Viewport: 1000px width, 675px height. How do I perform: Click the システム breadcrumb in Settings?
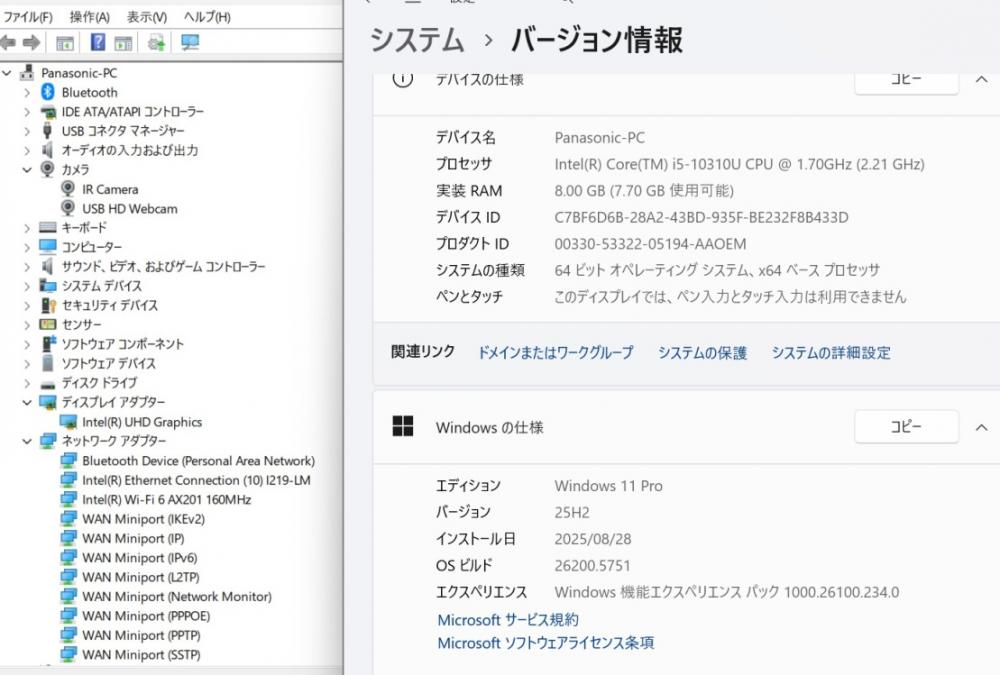(x=417, y=40)
